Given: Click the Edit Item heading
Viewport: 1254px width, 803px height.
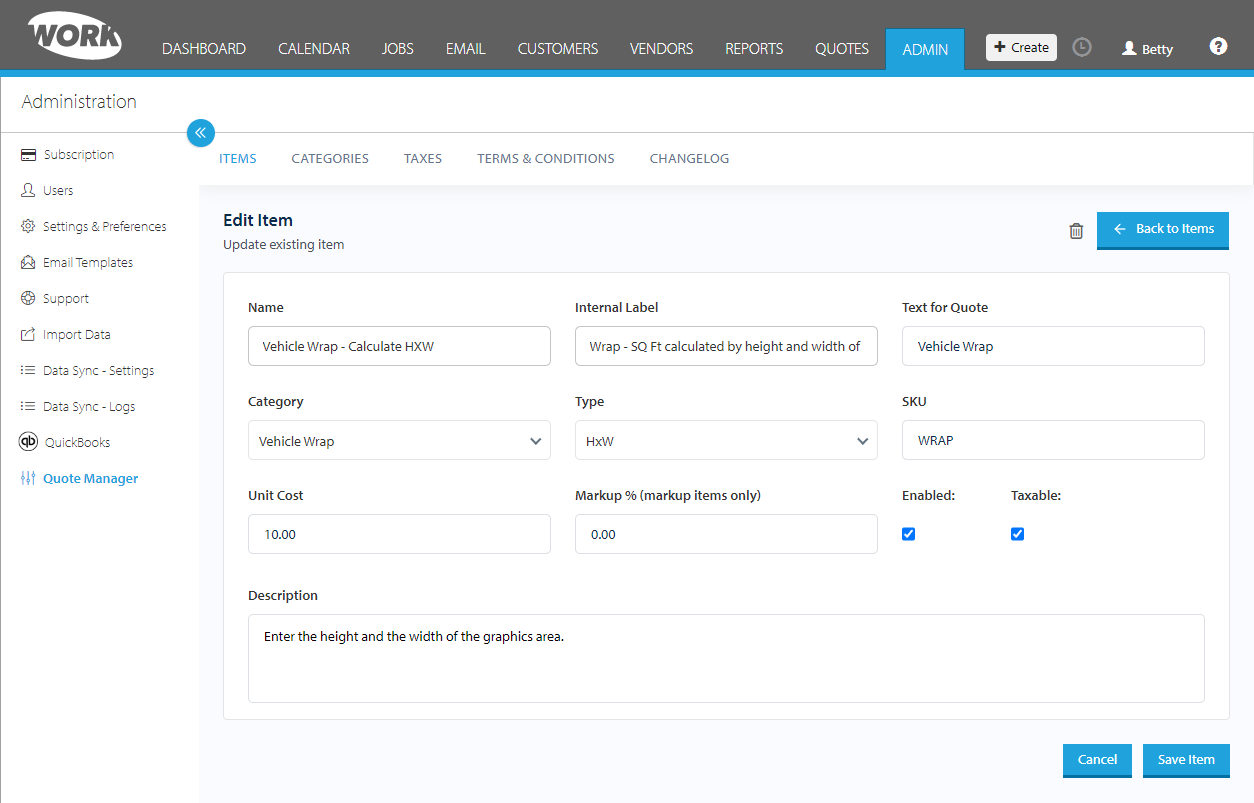Looking at the screenshot, I should pos(258,220).
